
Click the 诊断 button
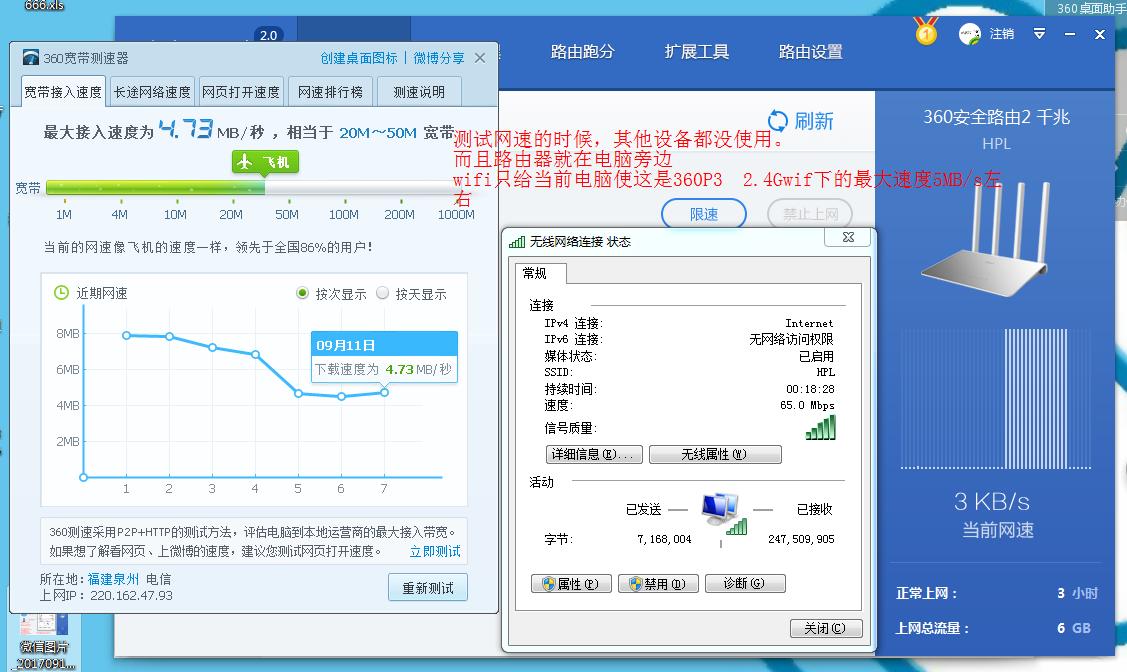coord(745,584)
